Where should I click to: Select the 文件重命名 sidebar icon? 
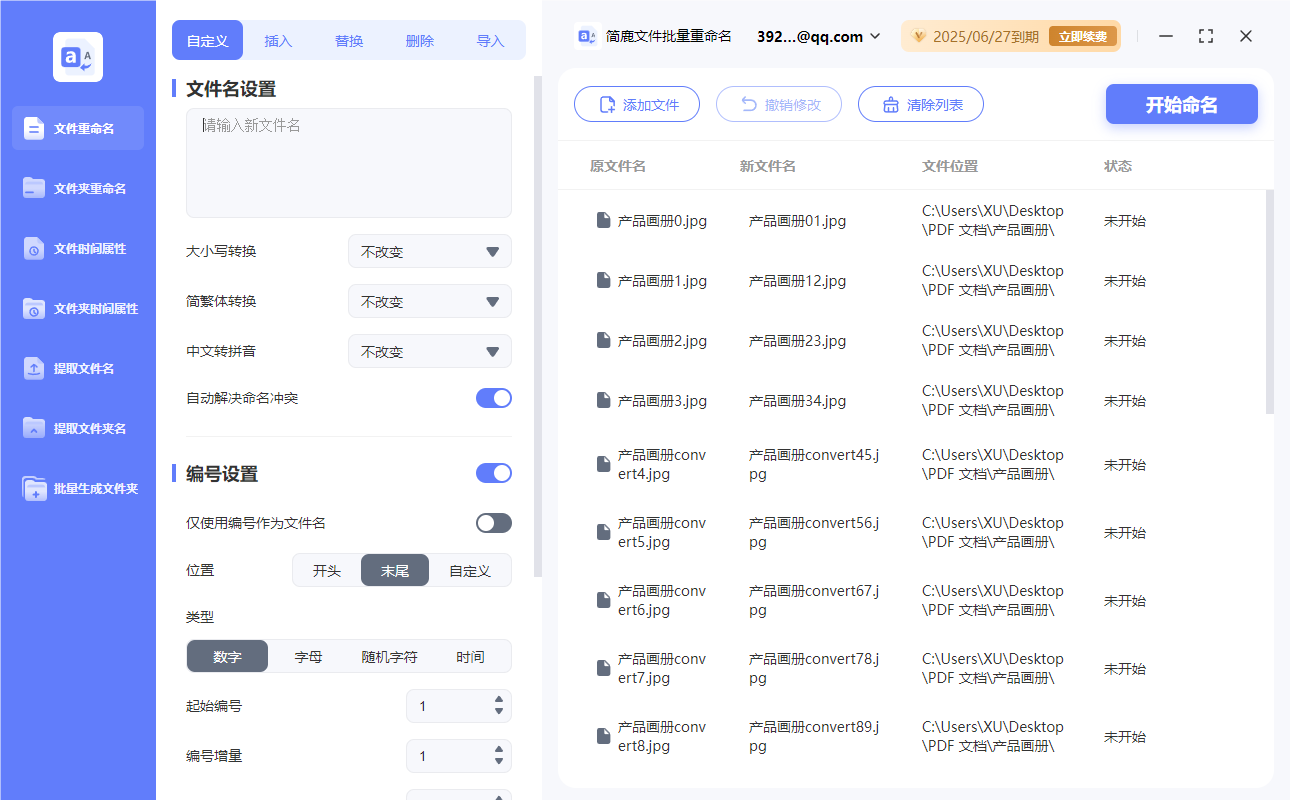(77, 128)
